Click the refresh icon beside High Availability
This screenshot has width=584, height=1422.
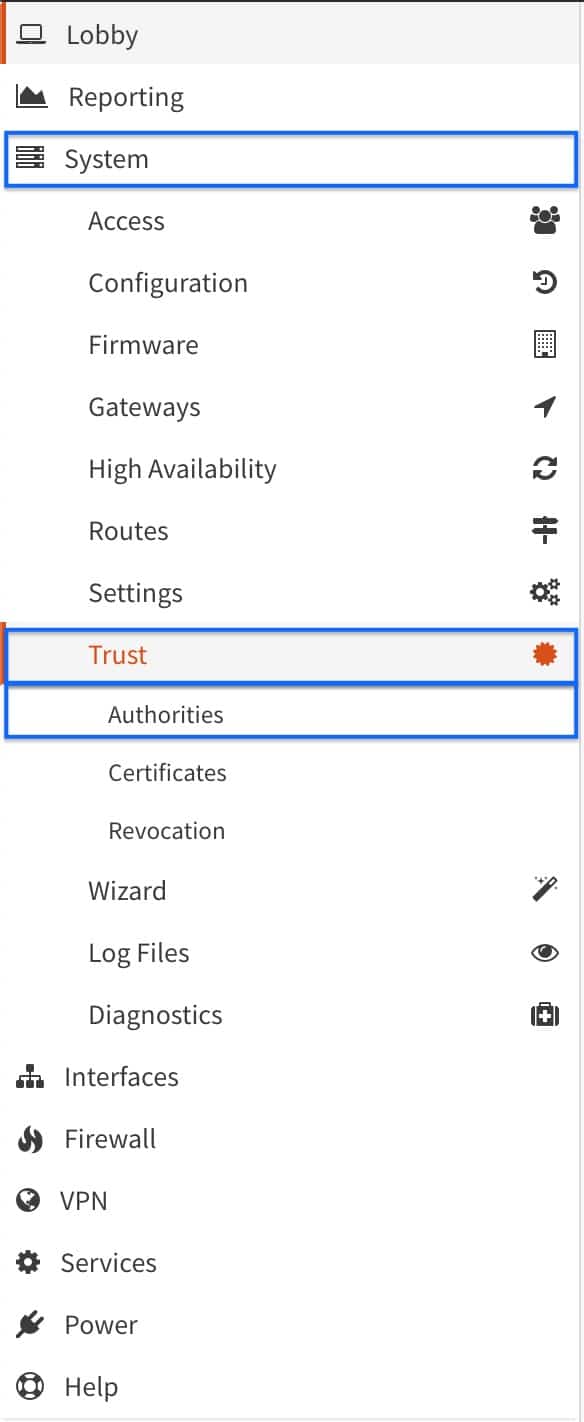544,469
